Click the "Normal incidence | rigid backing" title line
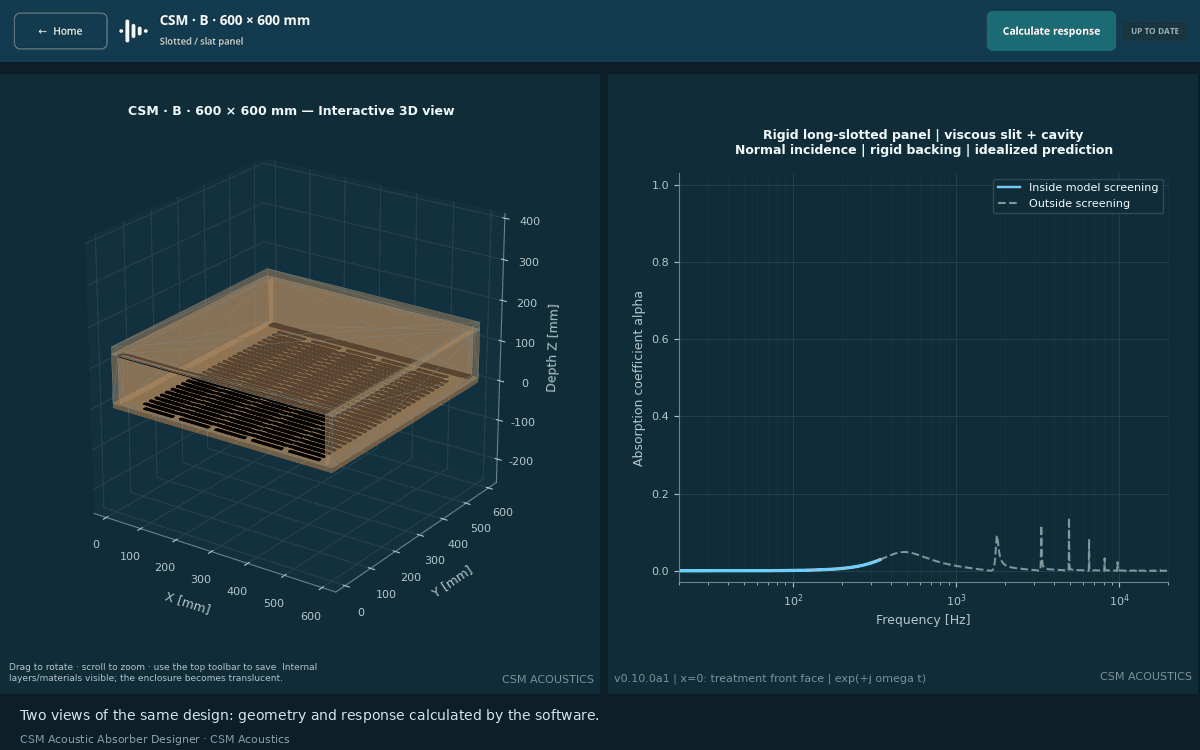This screenshot has height=750, width=1200. coord(923,150)
